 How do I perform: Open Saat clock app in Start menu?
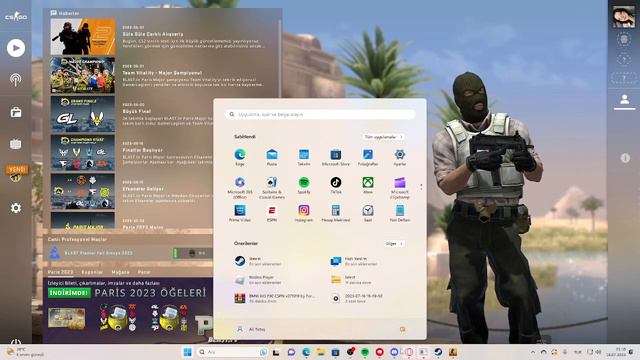coord(368,213)
